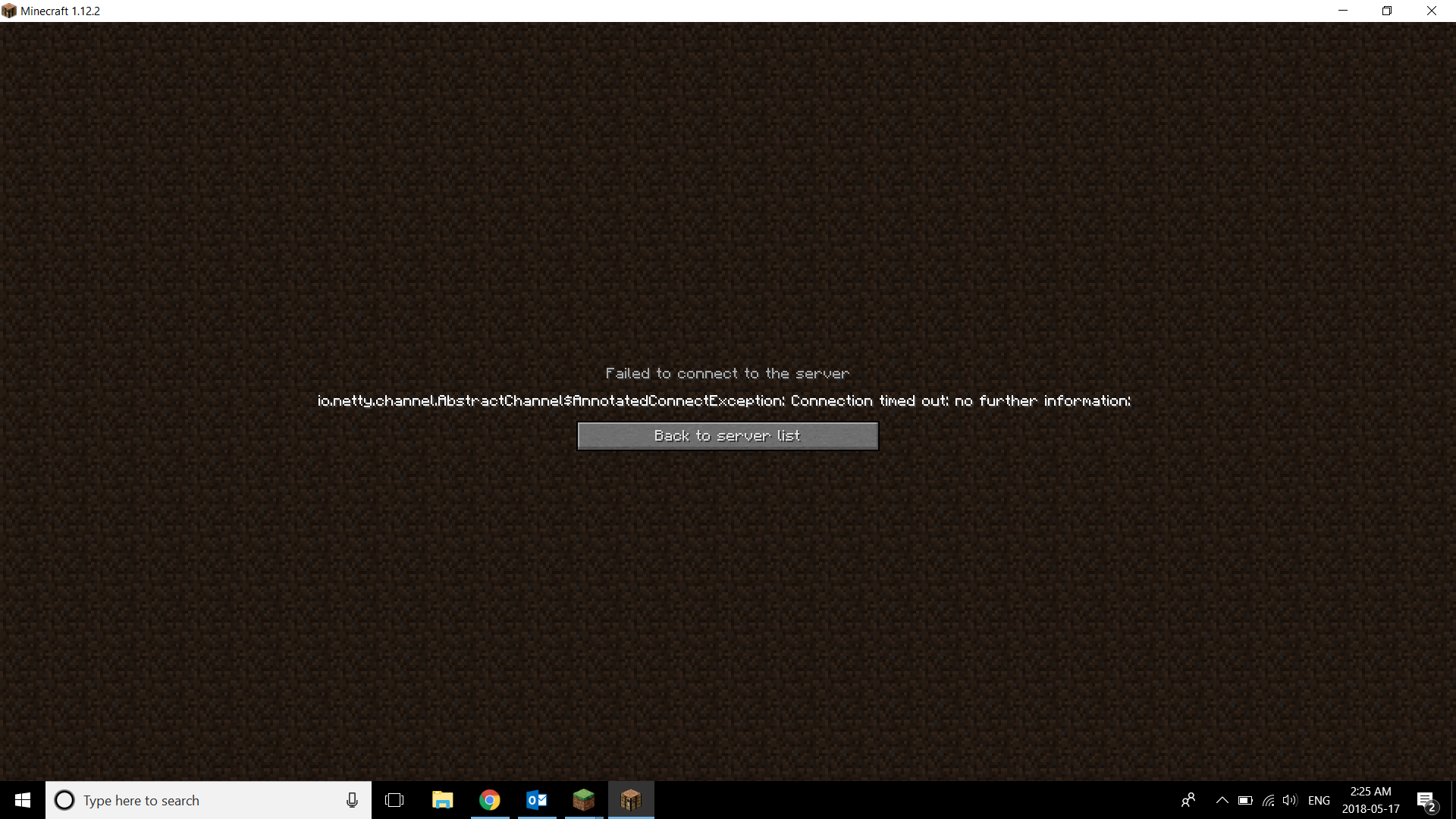Click the battery indicator in system tray
Screen dimensions: 1456x819
(1244, 800)
